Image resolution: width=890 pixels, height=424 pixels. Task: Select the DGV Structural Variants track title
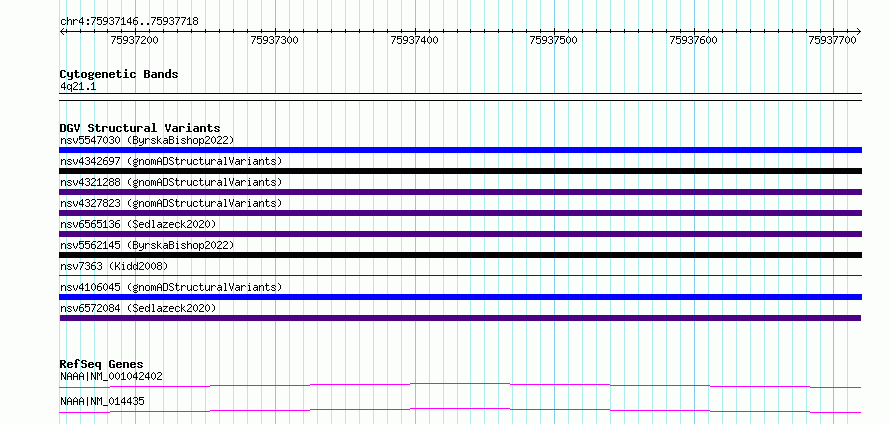point(140,128)
